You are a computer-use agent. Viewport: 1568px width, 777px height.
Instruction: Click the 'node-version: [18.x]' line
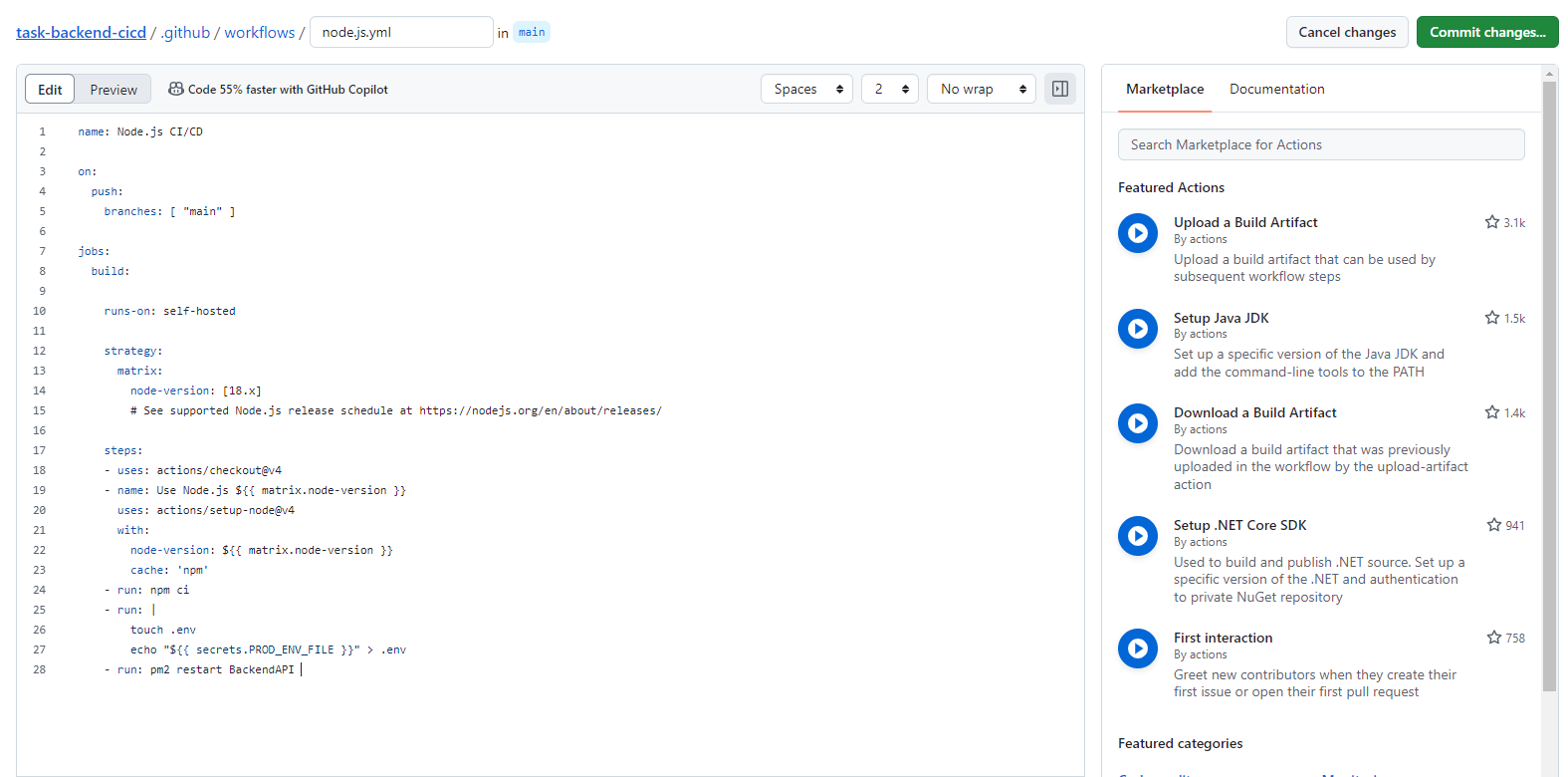pos(196,390)
